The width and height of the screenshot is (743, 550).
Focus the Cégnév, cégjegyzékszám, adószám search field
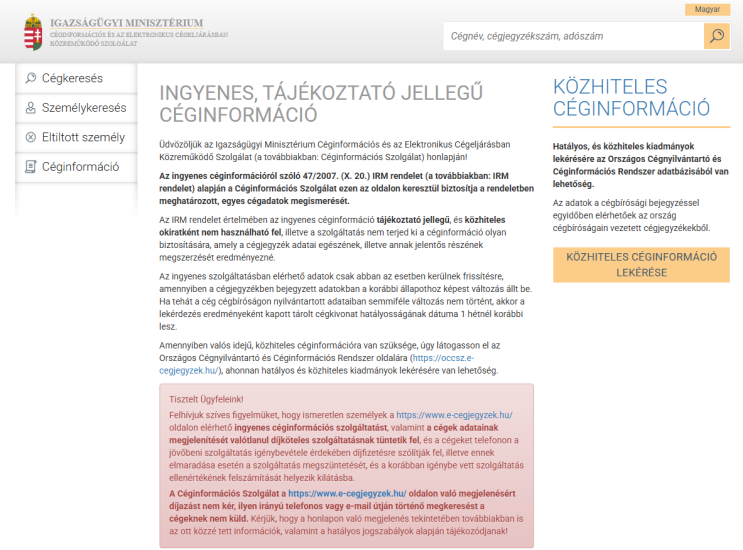(573, 36)
